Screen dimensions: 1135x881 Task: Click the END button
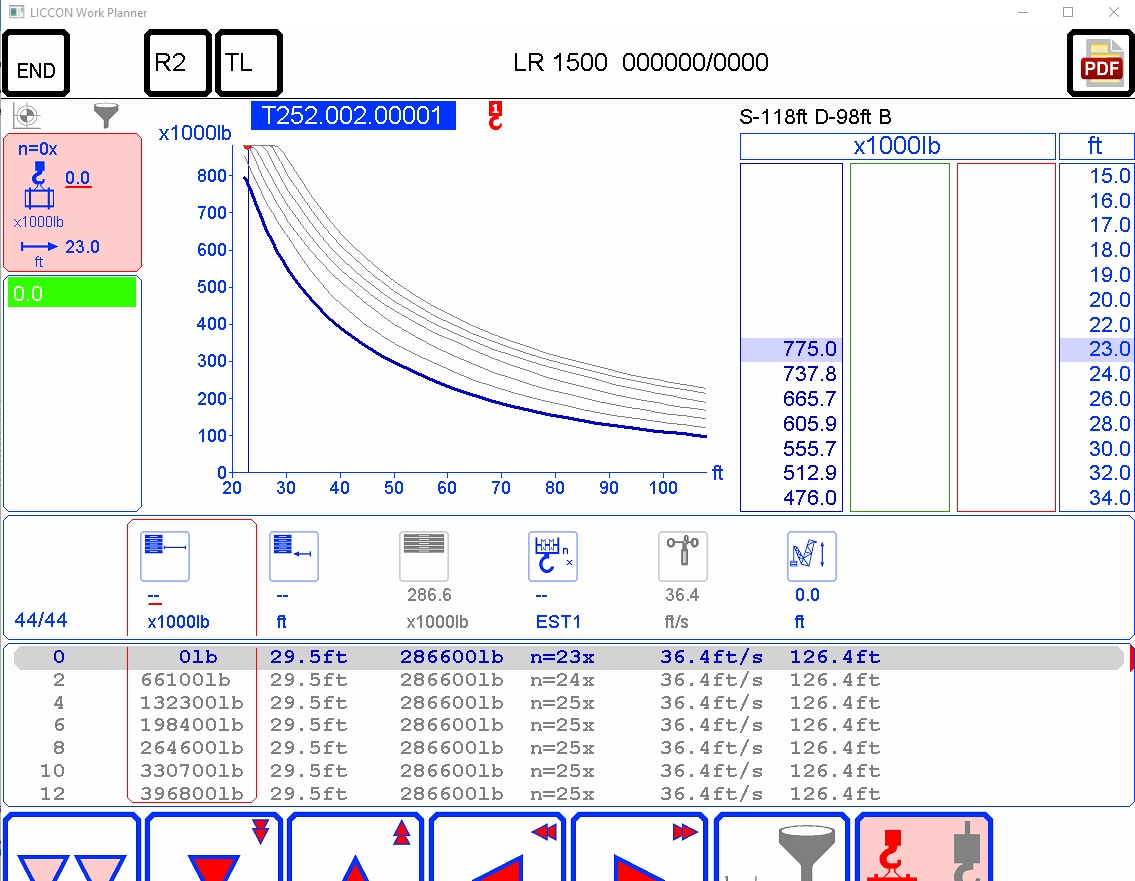click(x=36, y=63)
